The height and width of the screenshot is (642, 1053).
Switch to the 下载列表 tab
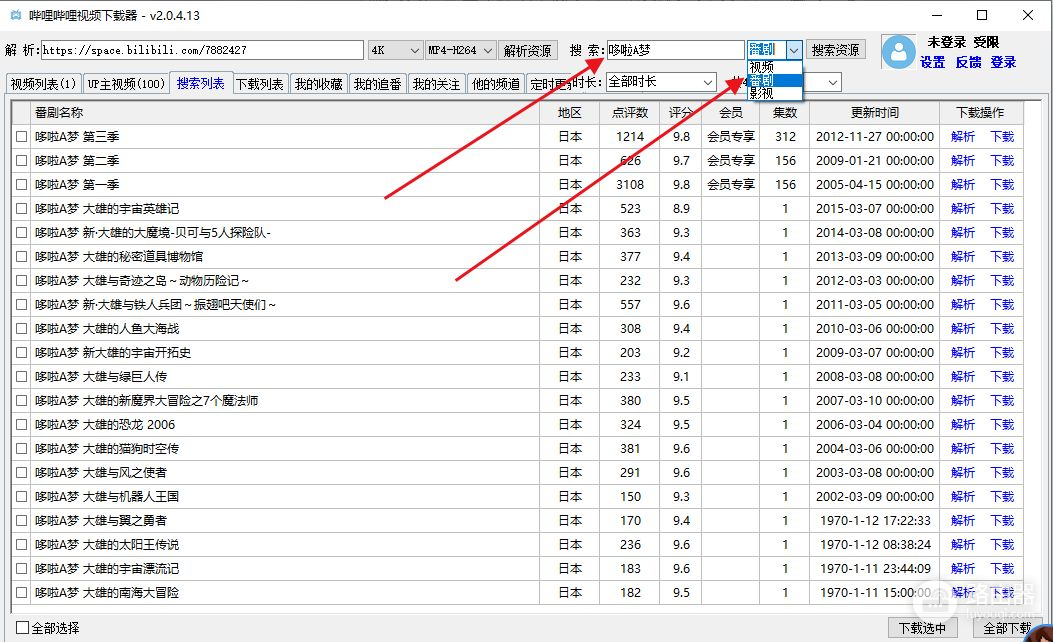[x=260, y=85]
